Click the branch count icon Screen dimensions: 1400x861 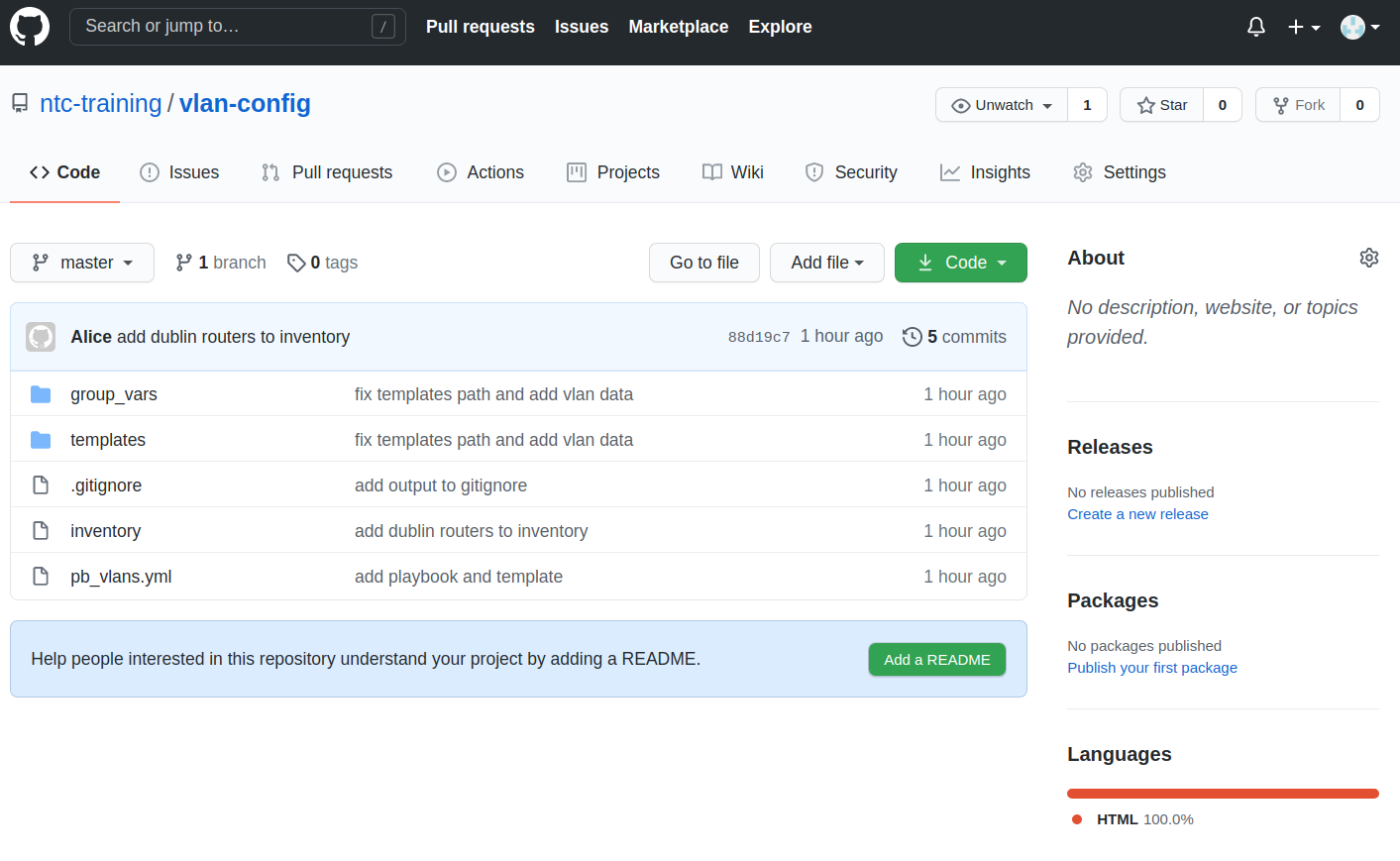point(183,263)
